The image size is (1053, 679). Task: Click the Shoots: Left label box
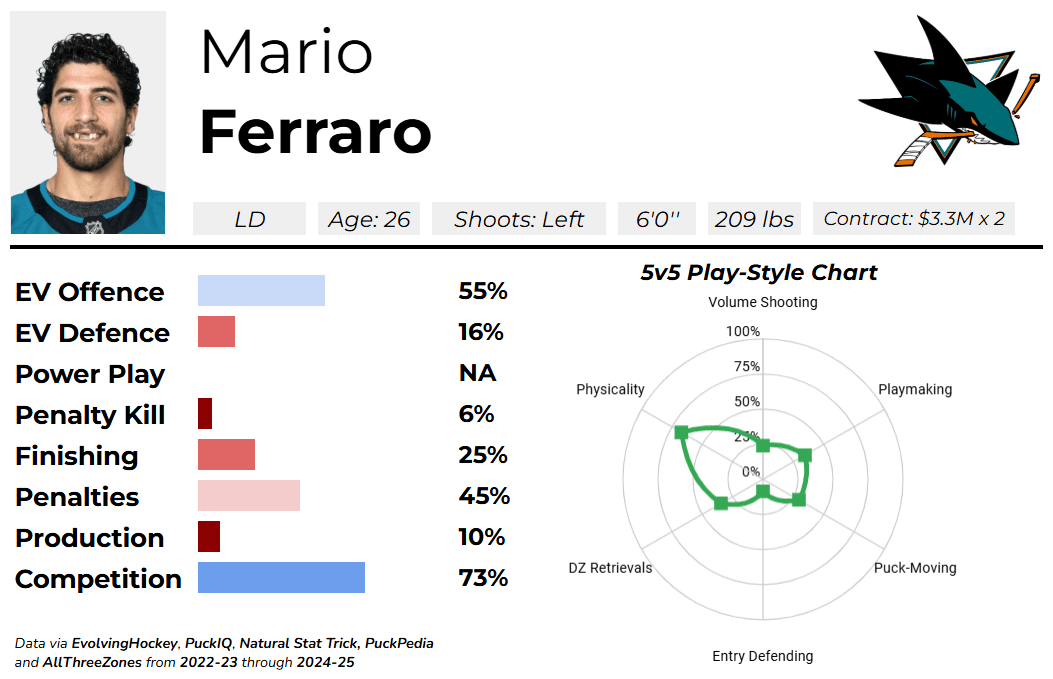pyautogui.click(x=519, y=219)
